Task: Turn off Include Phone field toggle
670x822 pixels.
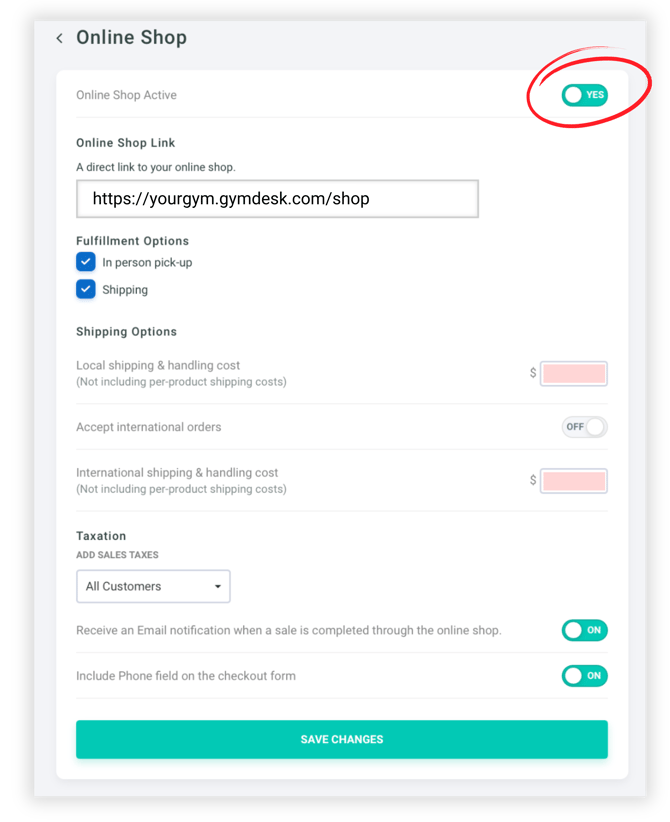Action: (584, 676)
